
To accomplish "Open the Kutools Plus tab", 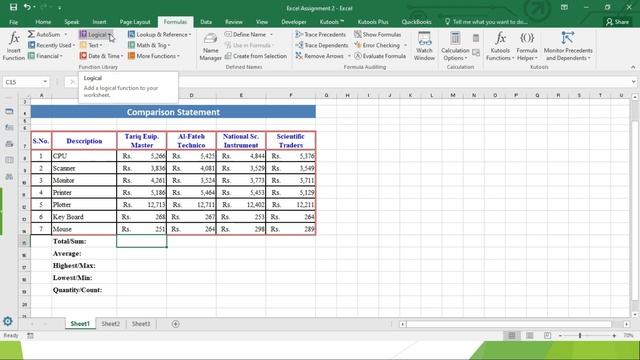I will tap(373, 22).
